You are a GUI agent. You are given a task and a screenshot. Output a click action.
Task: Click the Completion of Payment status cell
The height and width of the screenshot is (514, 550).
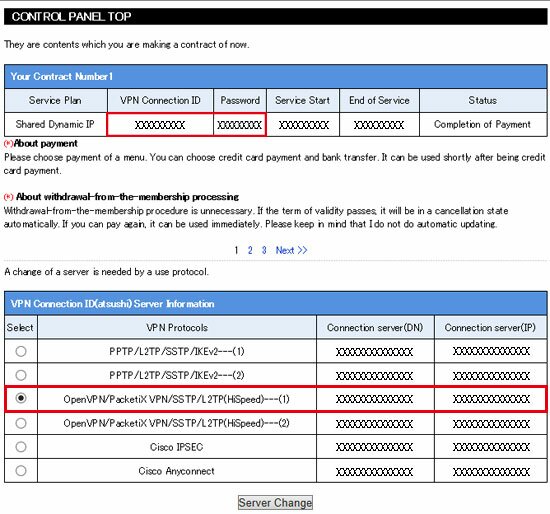tap(483, 125)
